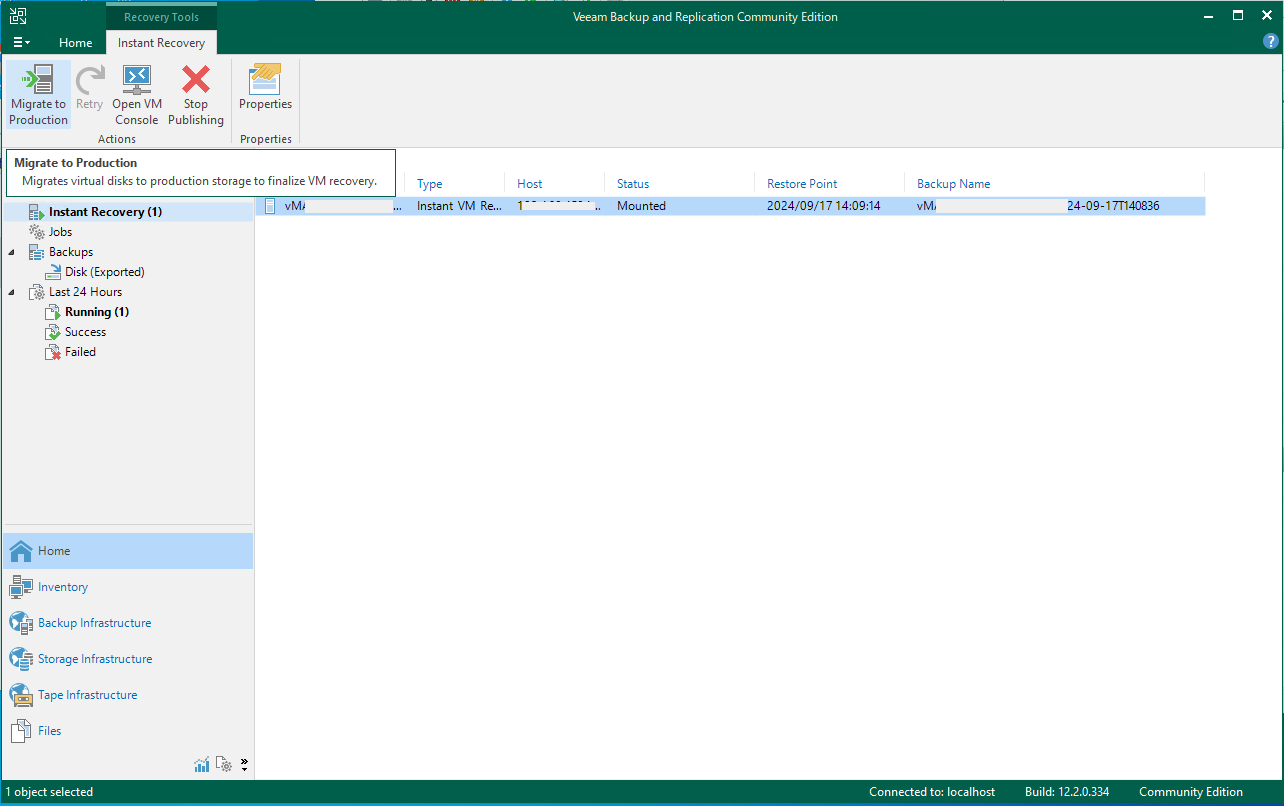The image size is (1284, 806).
Task: Open the main hamburger menu dropdown
Action: (x=21, y=43)
